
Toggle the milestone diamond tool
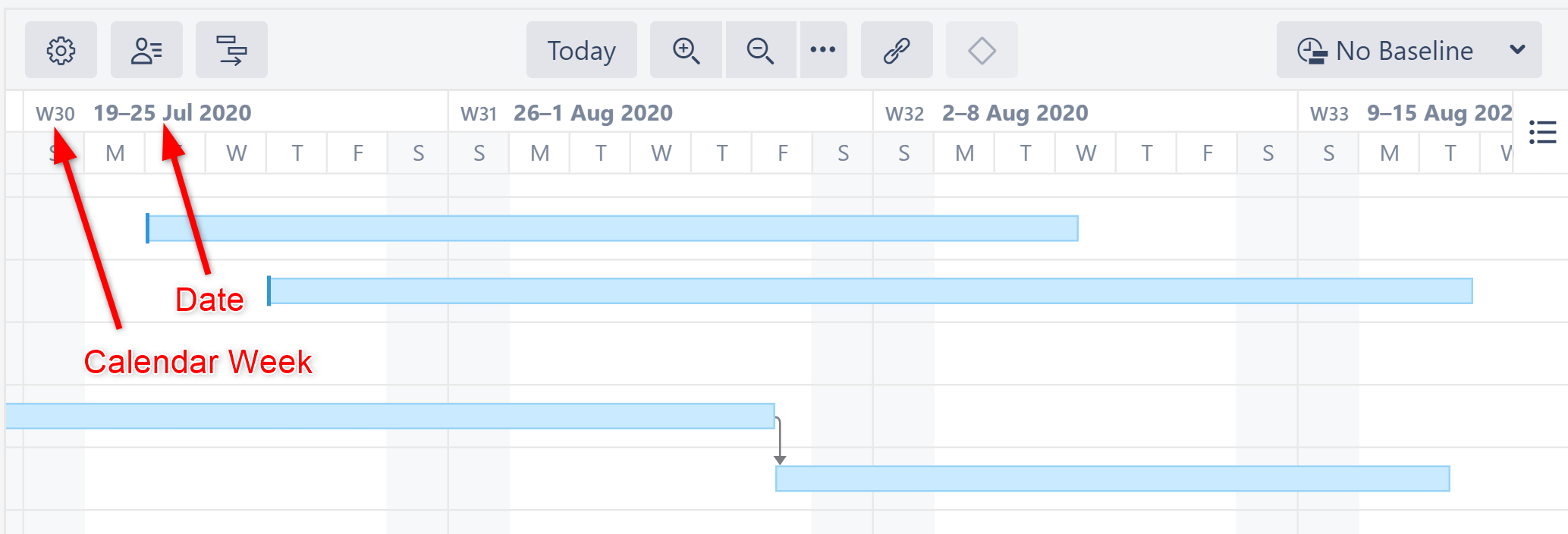coord(981,50)
